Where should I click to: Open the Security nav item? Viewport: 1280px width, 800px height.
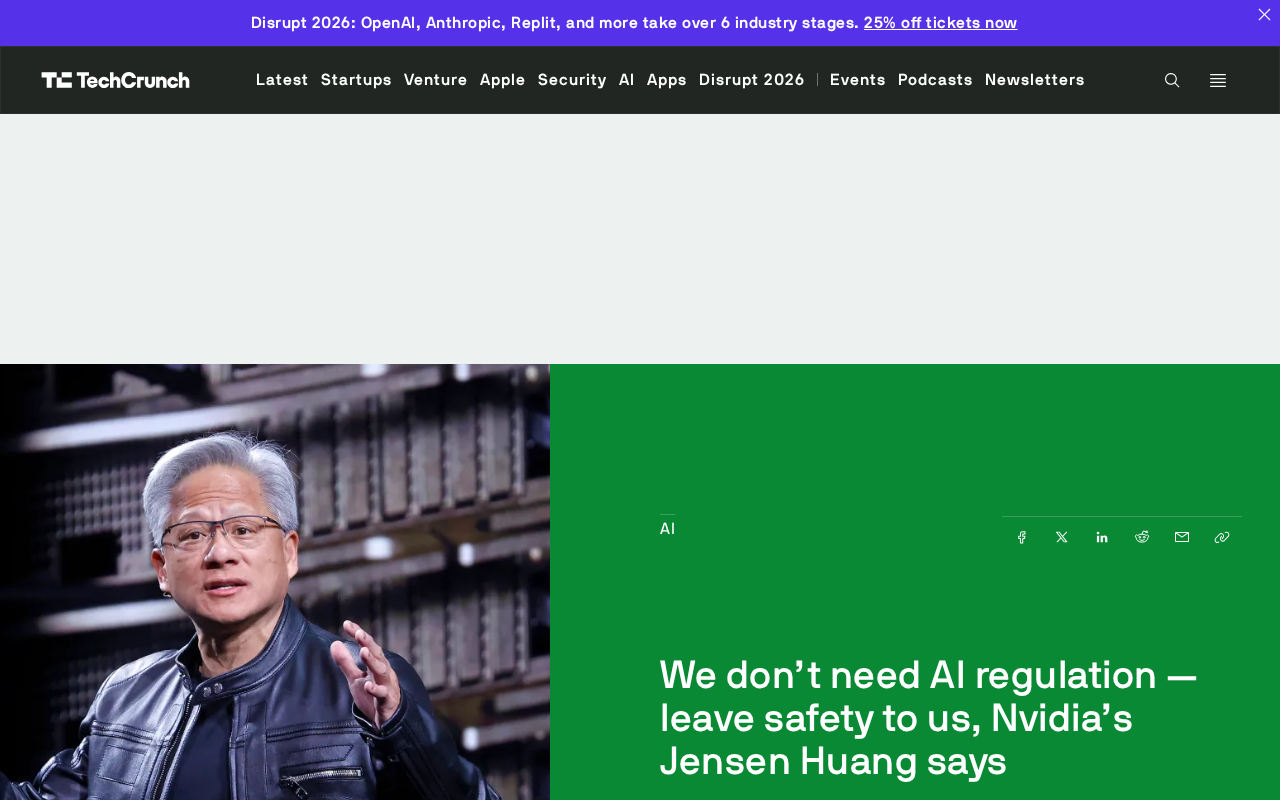click(x=572, y=80)
